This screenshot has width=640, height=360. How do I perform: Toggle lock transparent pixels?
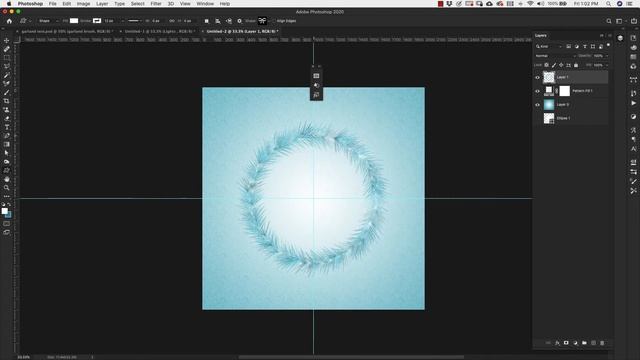point(547,65)
